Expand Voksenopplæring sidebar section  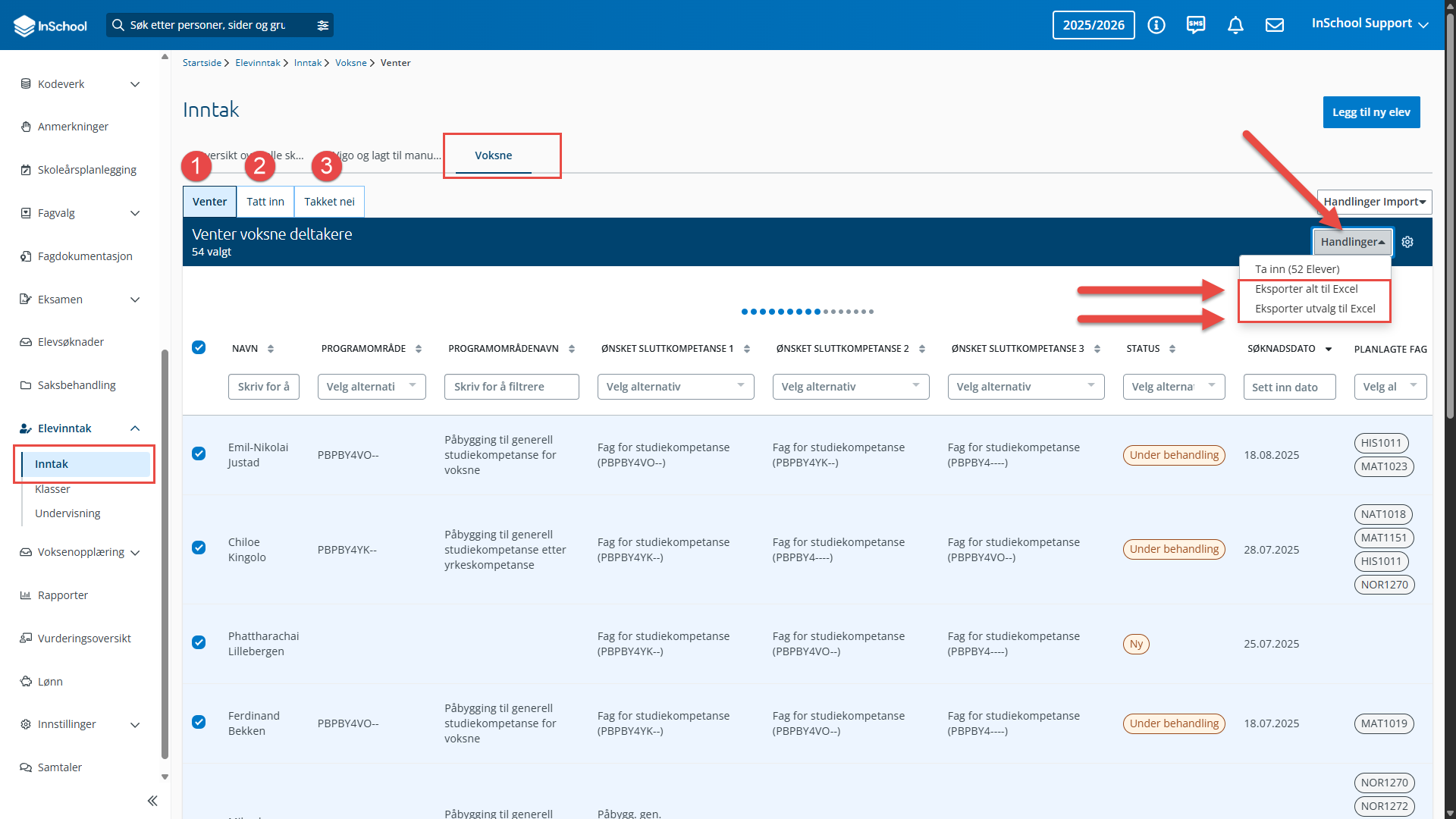click(x=135, y=553)
